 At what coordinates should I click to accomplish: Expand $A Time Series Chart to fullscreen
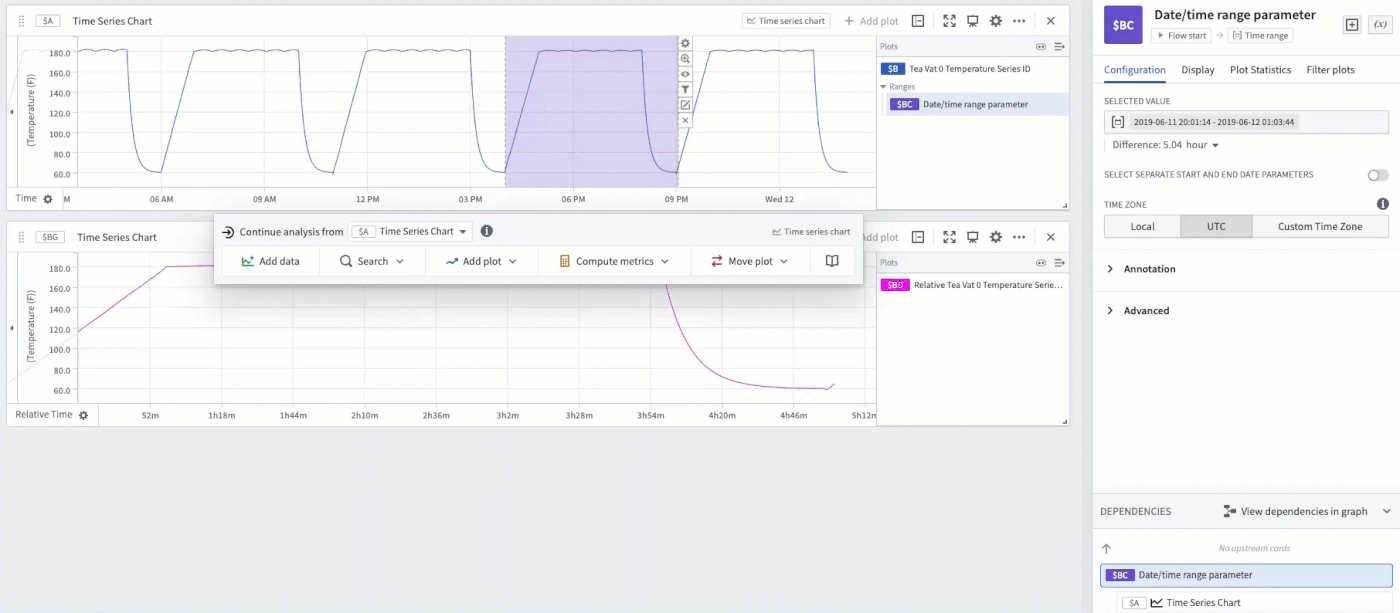949,21
